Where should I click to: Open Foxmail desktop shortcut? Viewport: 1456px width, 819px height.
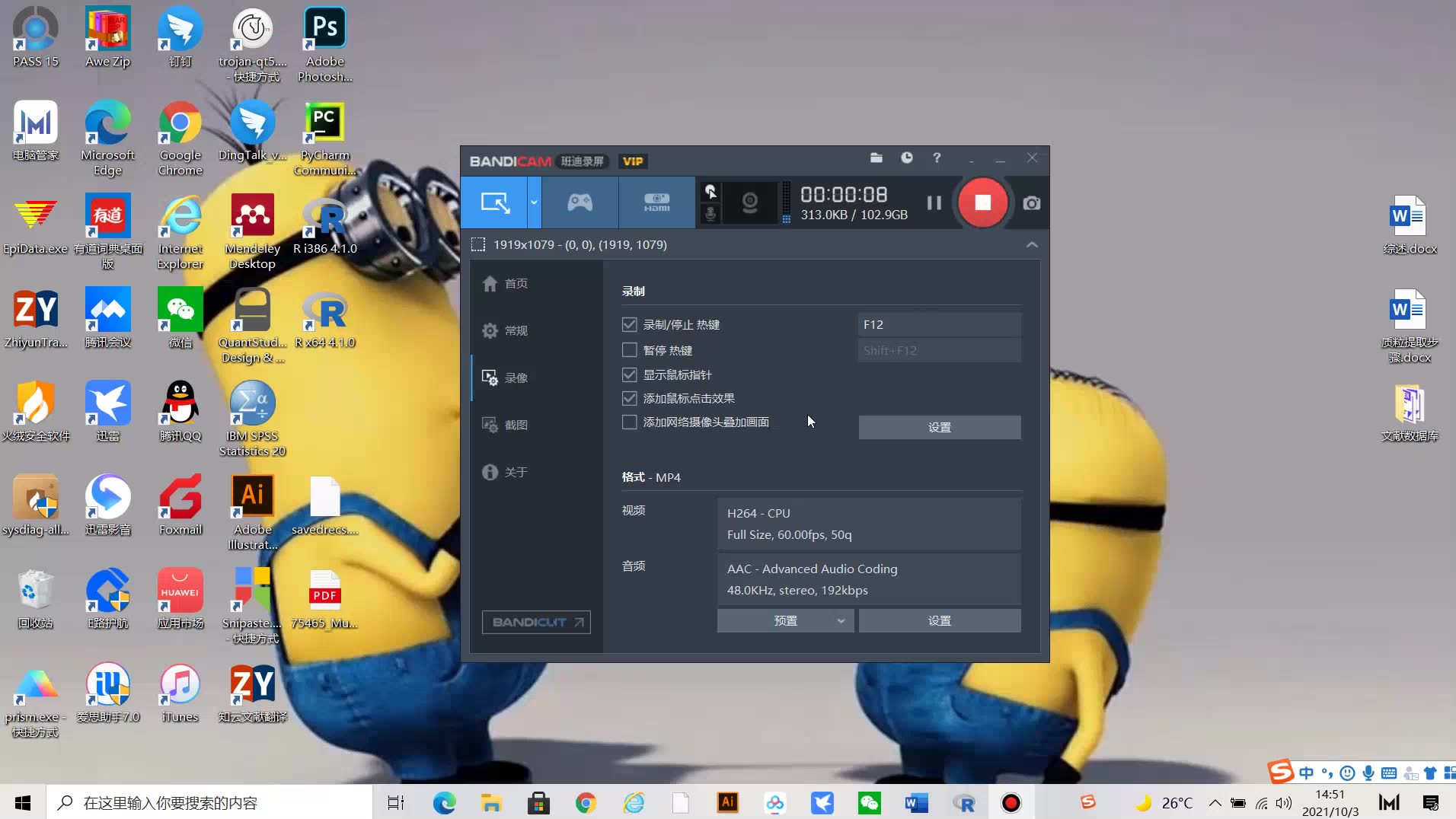click(x=180, y=505)
